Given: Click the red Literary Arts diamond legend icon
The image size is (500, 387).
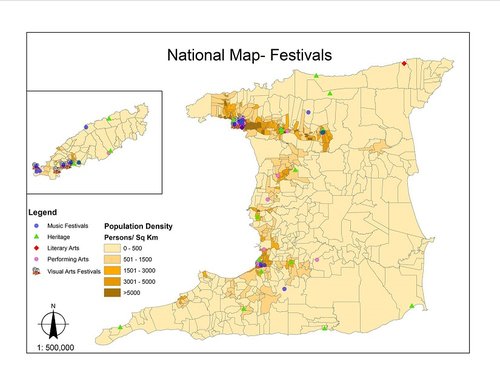Looking at the screenshot, I should 37,248.
